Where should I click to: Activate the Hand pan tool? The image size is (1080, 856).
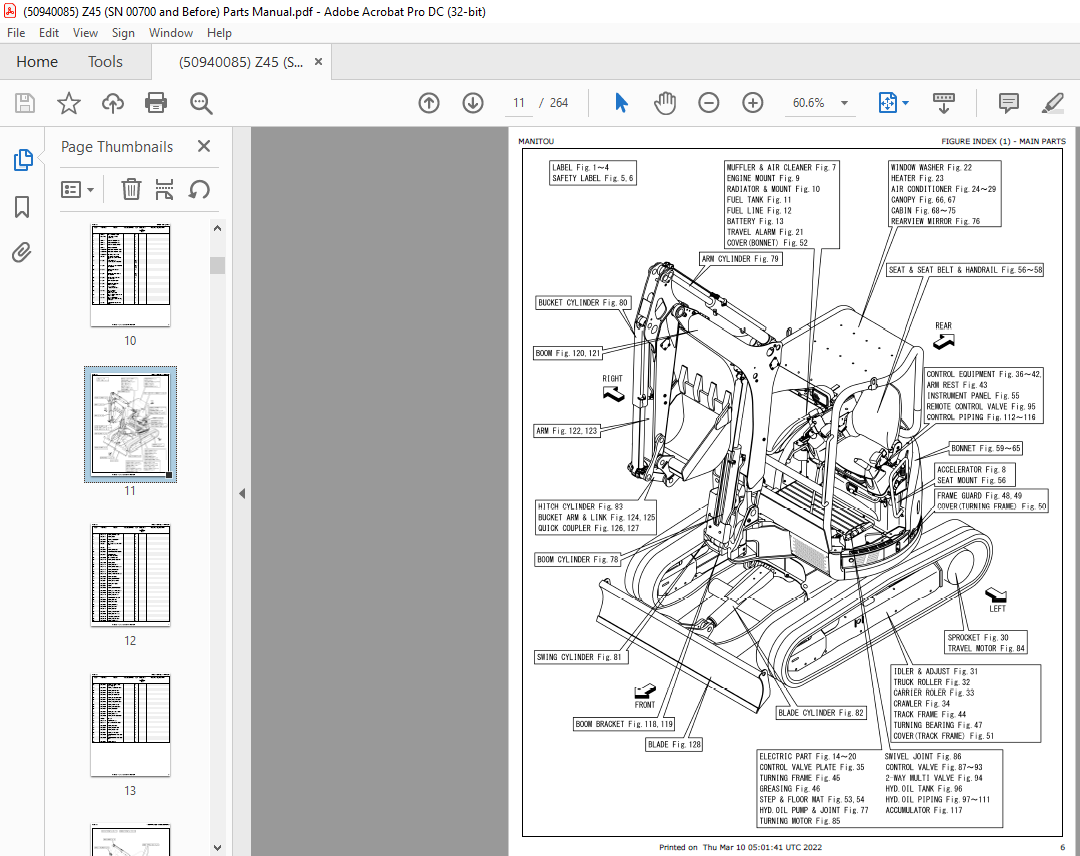pos(665,103)
